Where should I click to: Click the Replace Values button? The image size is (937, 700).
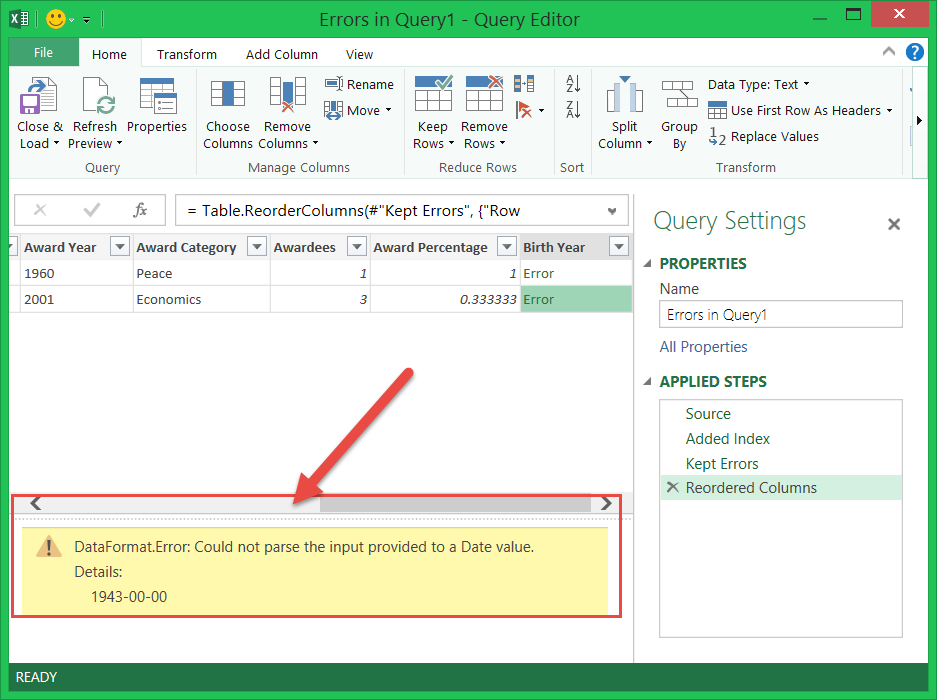pos(764,137)
